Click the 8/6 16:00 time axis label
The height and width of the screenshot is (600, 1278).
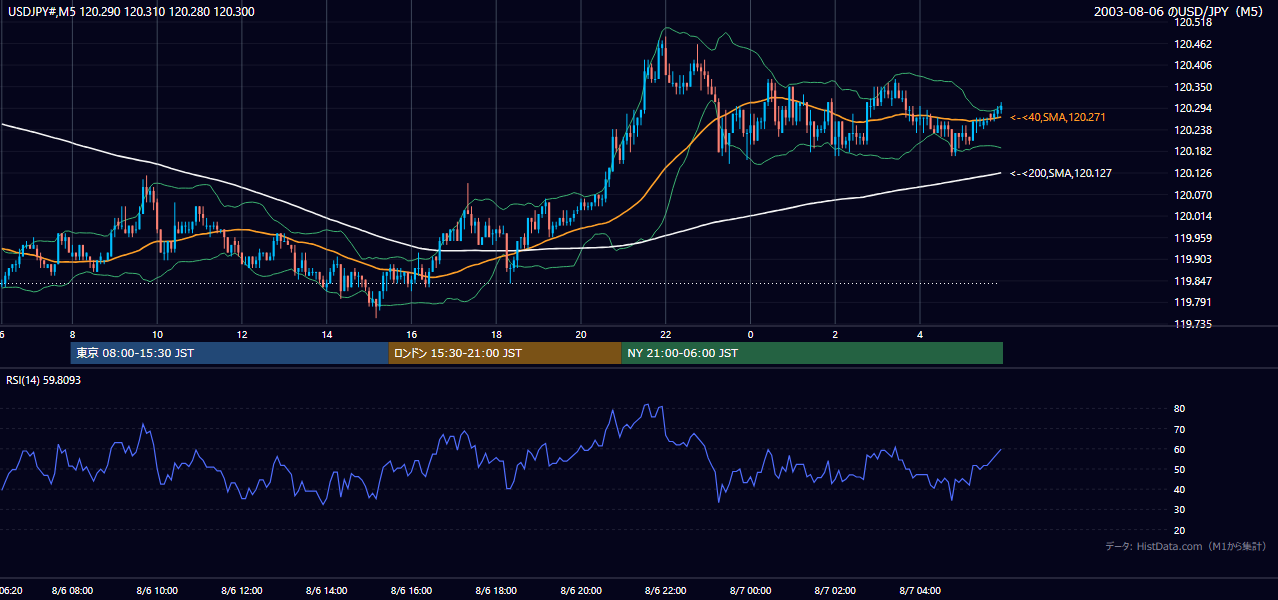412,591
